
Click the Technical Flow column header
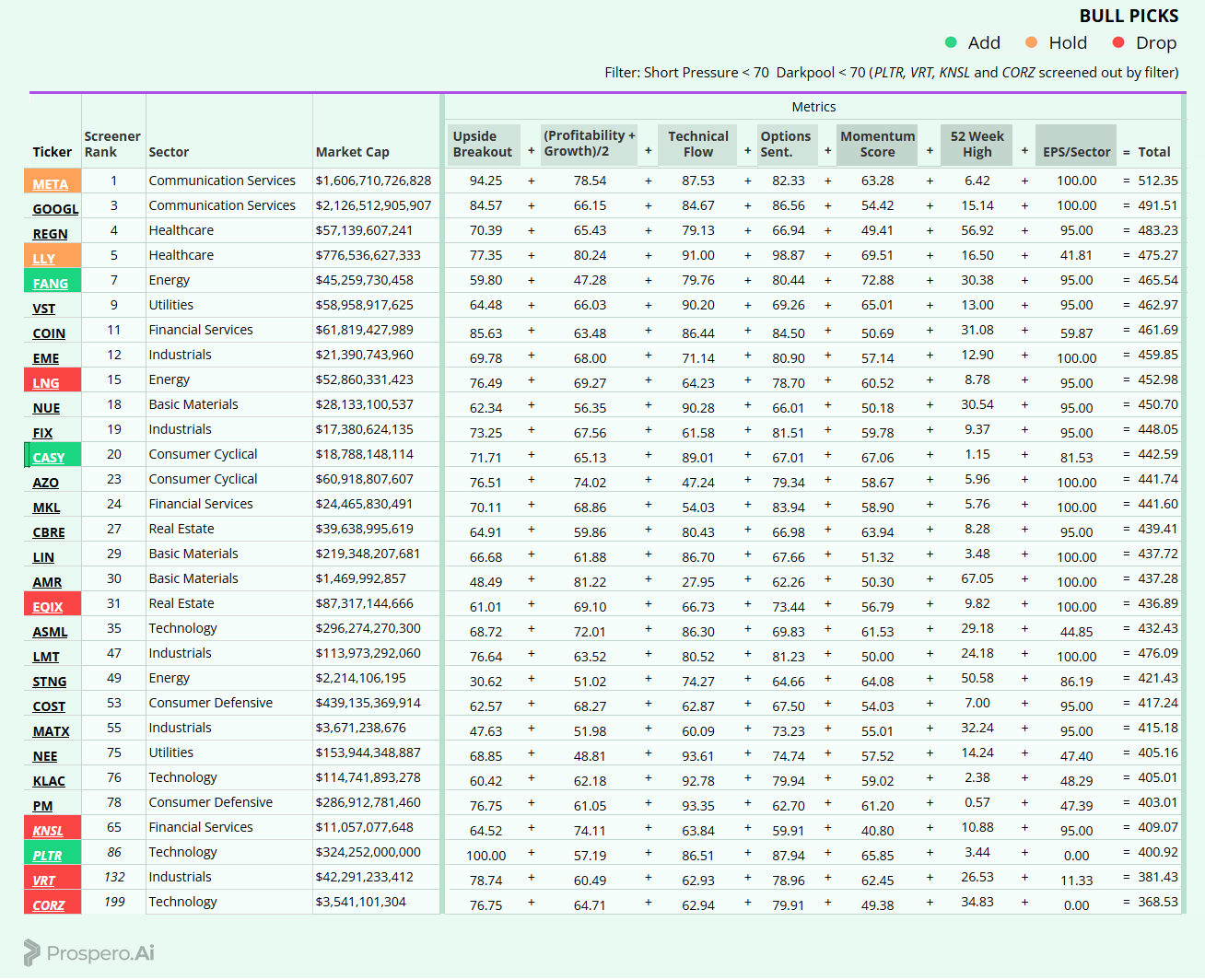697,145
